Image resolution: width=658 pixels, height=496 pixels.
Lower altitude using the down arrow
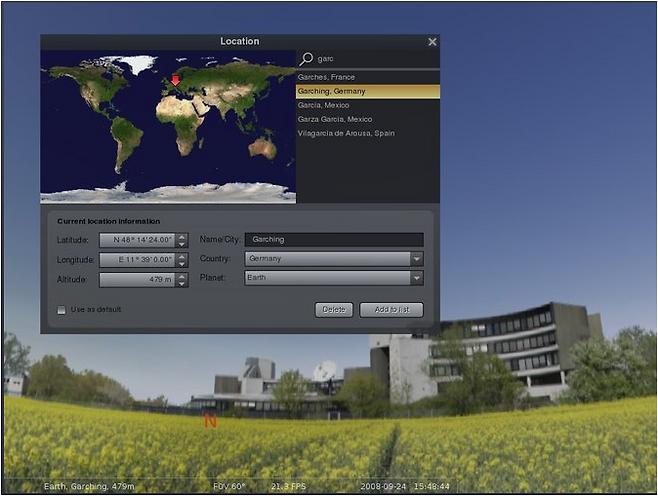coord(181,284)
